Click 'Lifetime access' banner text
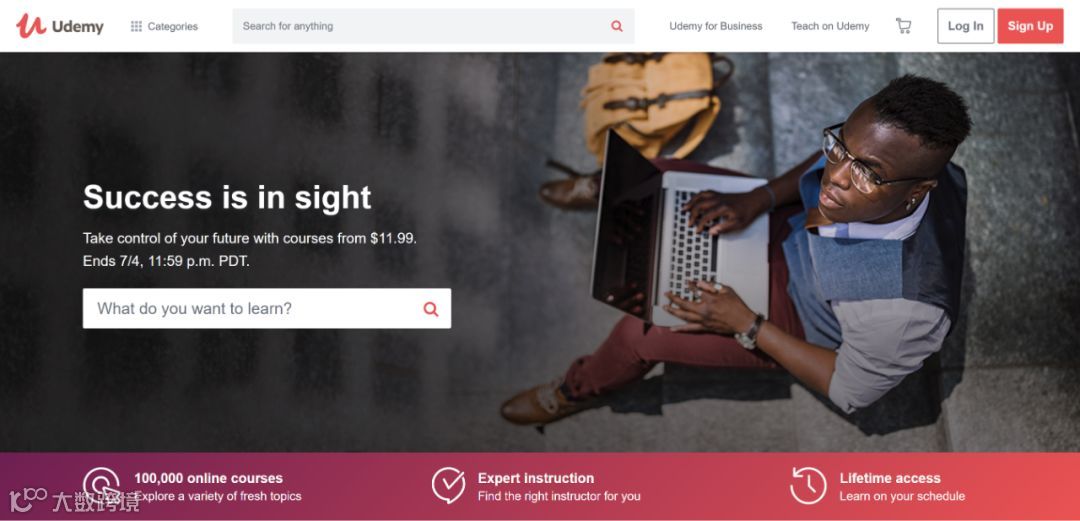 pyautogui.click(x=890, y=478)
